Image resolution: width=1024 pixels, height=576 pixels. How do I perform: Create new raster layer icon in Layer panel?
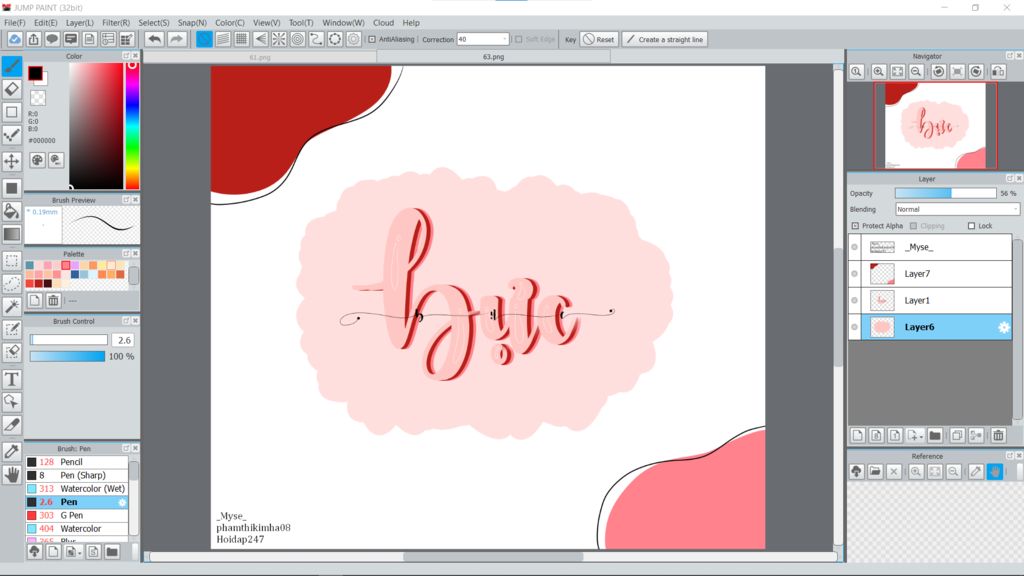[x=858, y=436]
